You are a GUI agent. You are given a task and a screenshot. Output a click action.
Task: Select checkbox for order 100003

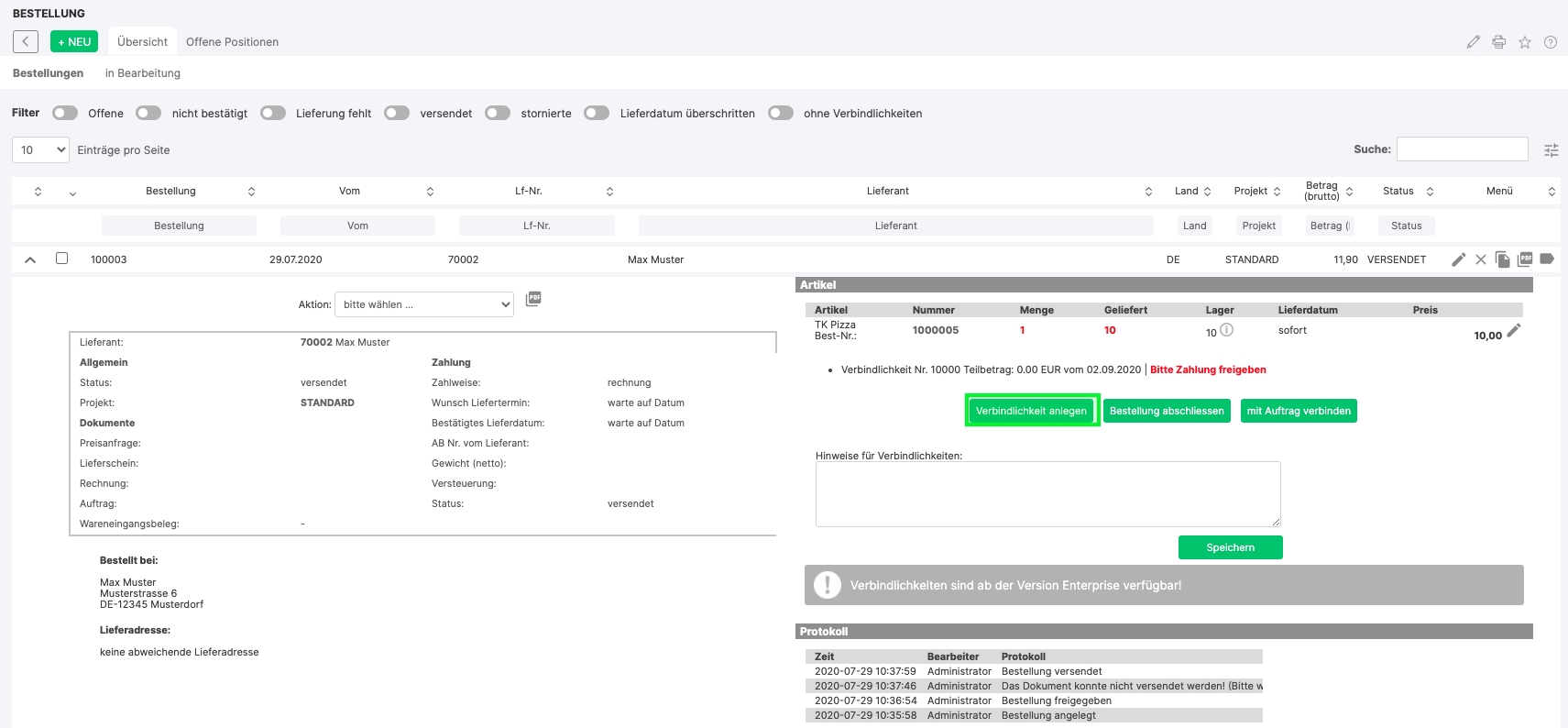coord(62,259)
